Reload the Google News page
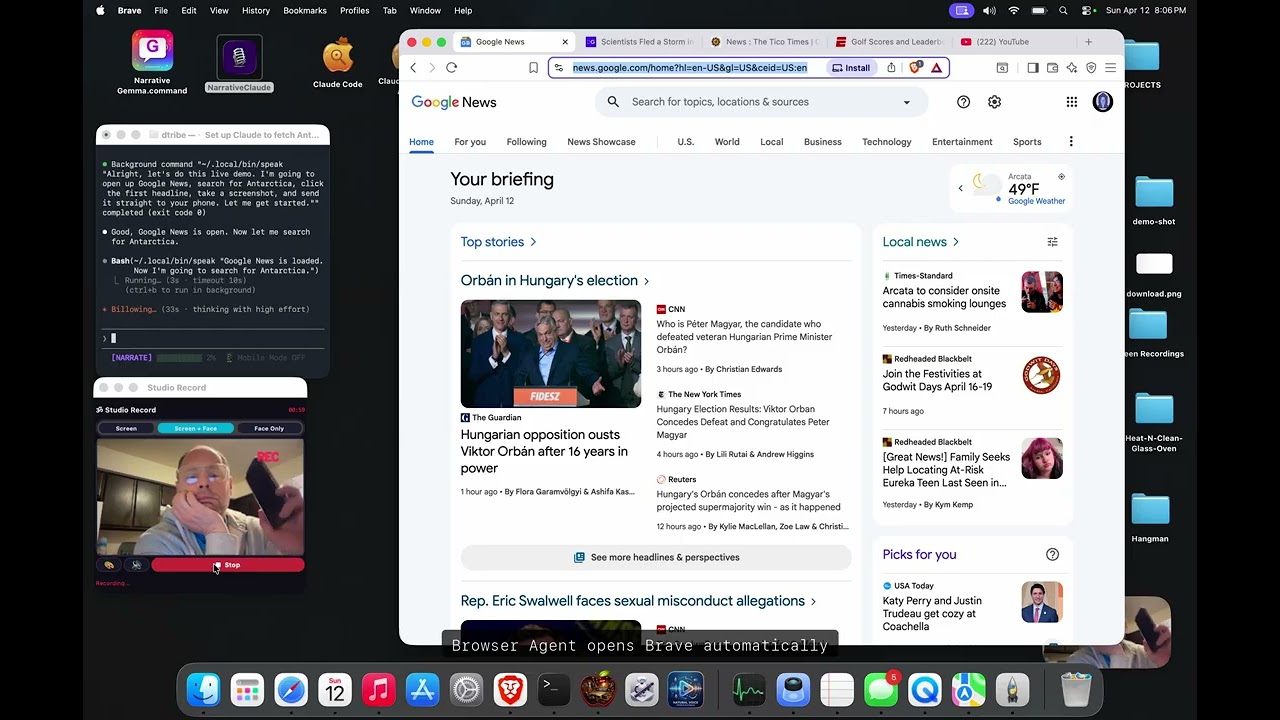1280x720 pixels. coord(451,68)
